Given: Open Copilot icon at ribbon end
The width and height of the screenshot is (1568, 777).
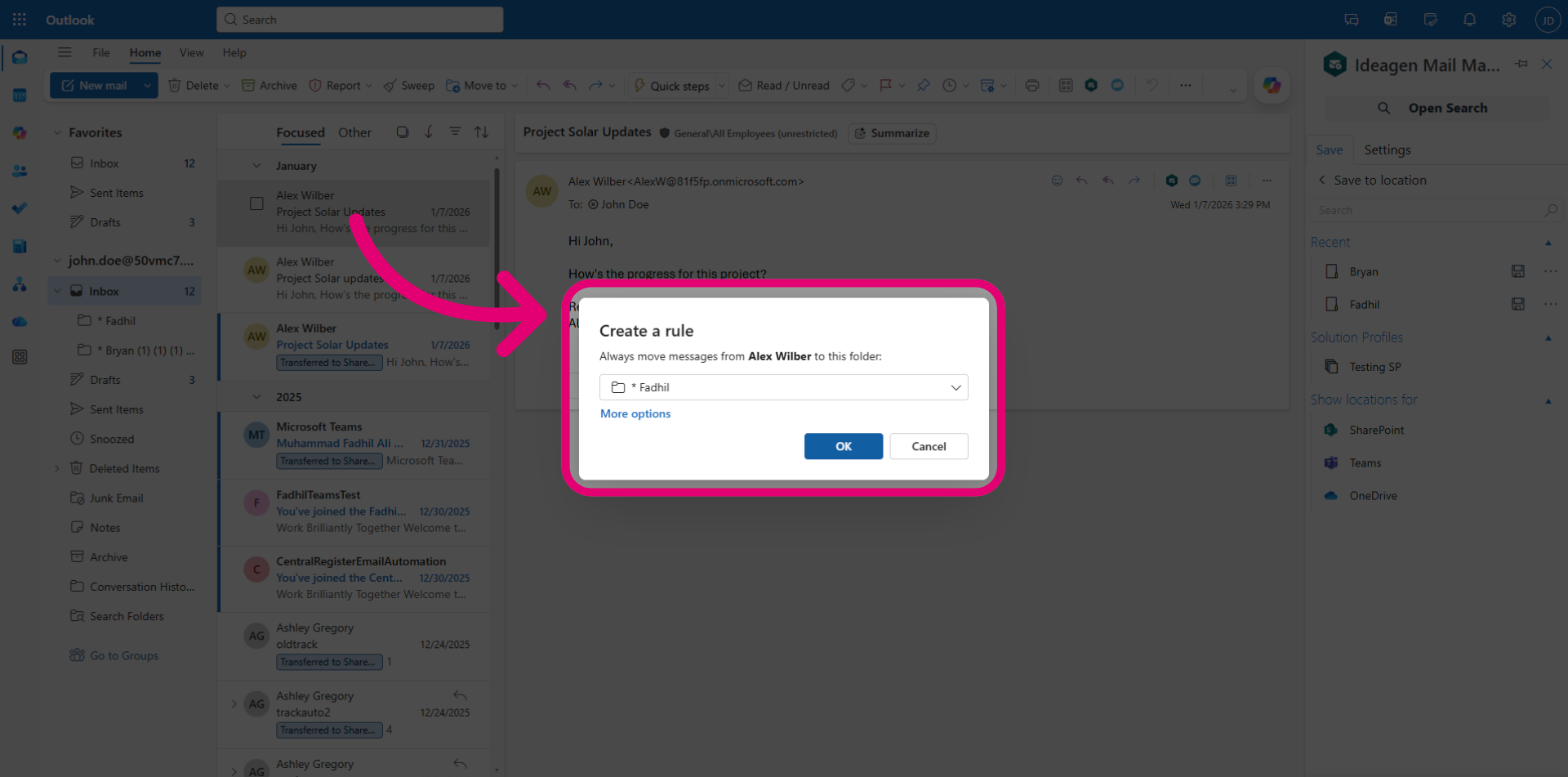Looking at the screenshot, I should pyautogui.click(x=1272, y=85).
